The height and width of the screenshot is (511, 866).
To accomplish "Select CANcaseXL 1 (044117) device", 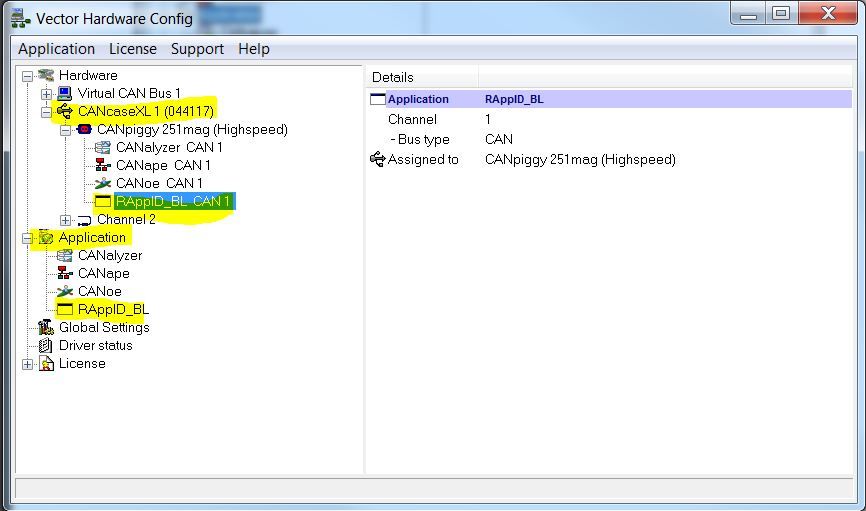I will pos(146,111).
